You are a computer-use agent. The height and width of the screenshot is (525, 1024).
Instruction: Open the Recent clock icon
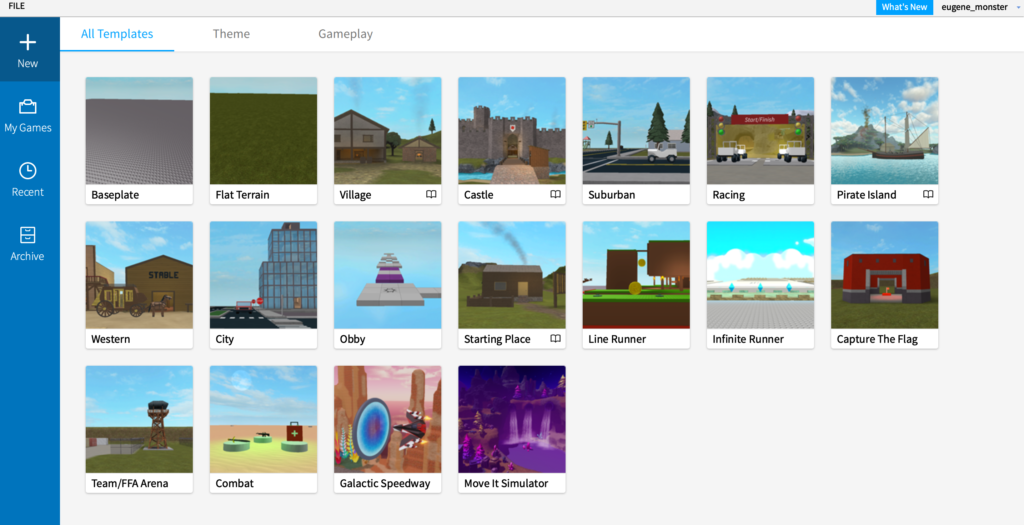click(27, 170)
